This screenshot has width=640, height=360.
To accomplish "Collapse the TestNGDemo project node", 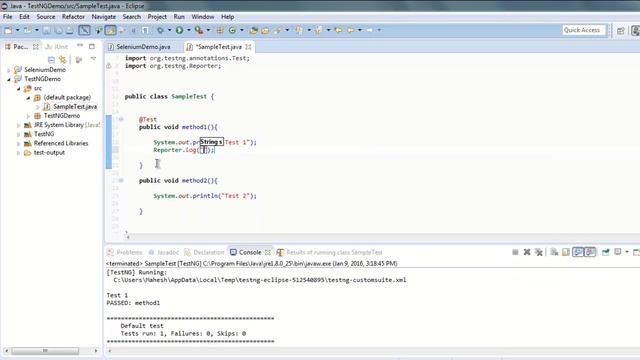I will 9,79.
